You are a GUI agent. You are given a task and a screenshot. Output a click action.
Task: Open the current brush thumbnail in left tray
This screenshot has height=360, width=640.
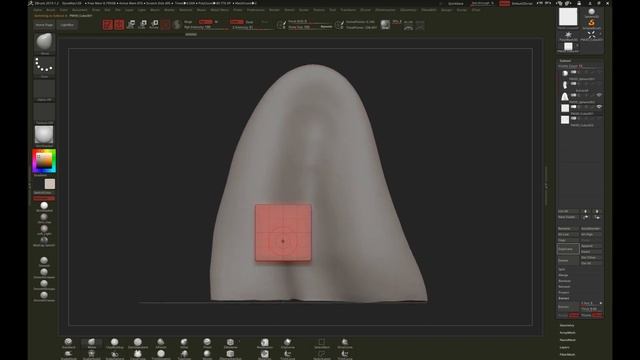pos(44,44)
